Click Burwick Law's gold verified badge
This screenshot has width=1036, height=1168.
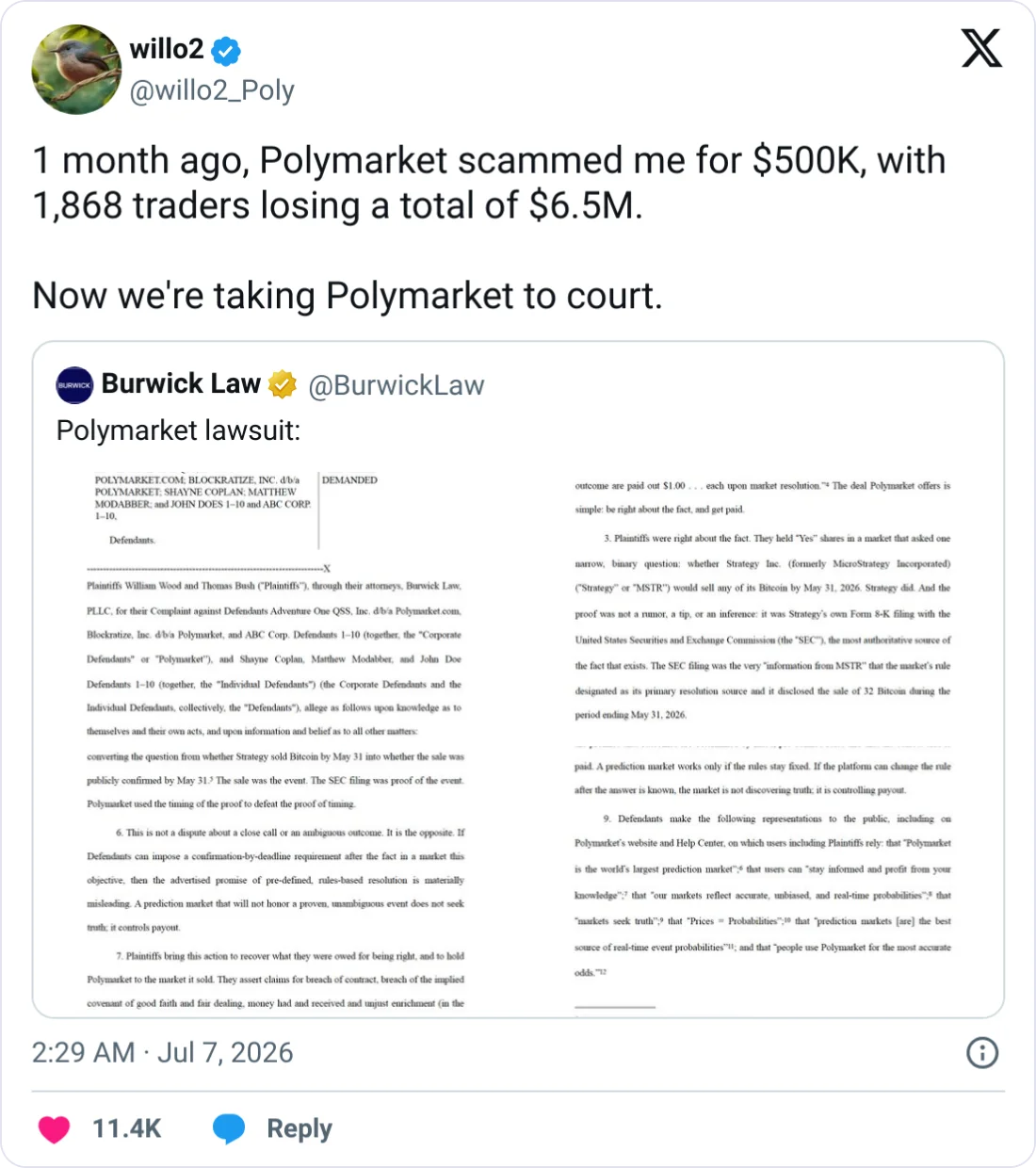[283, 384]
